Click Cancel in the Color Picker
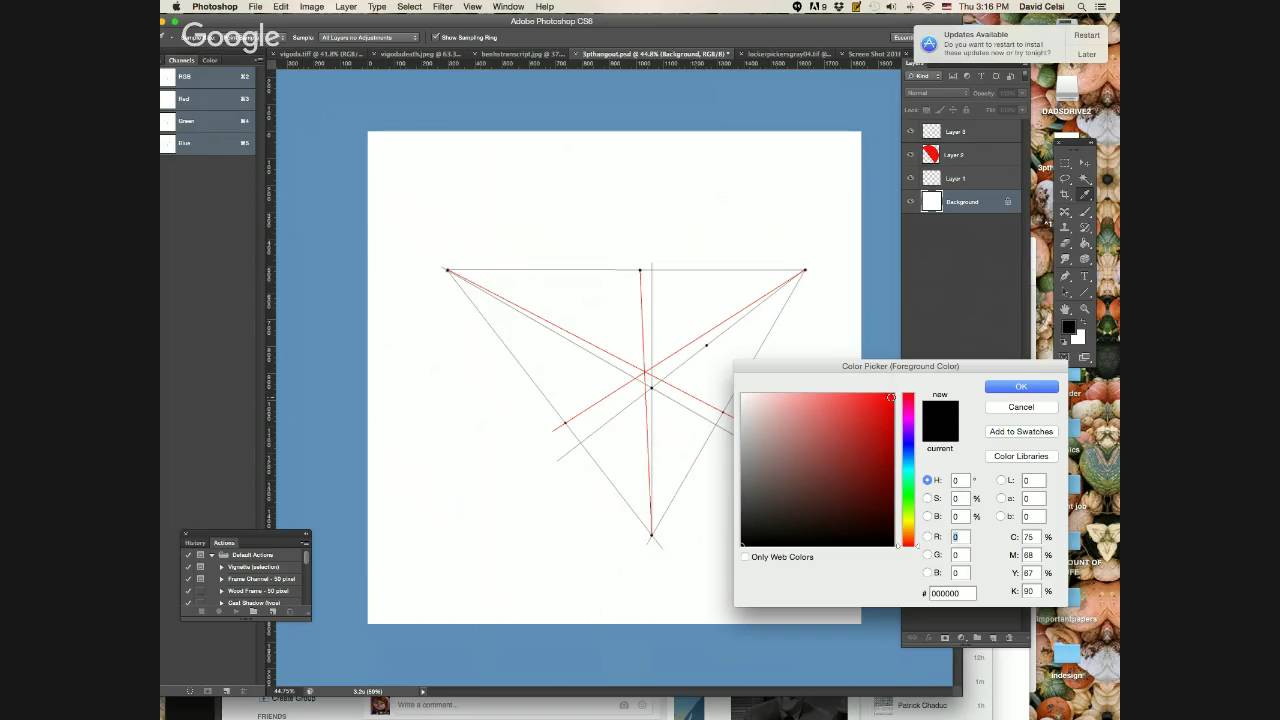 pyautogui.click(x=1021, y=407)
